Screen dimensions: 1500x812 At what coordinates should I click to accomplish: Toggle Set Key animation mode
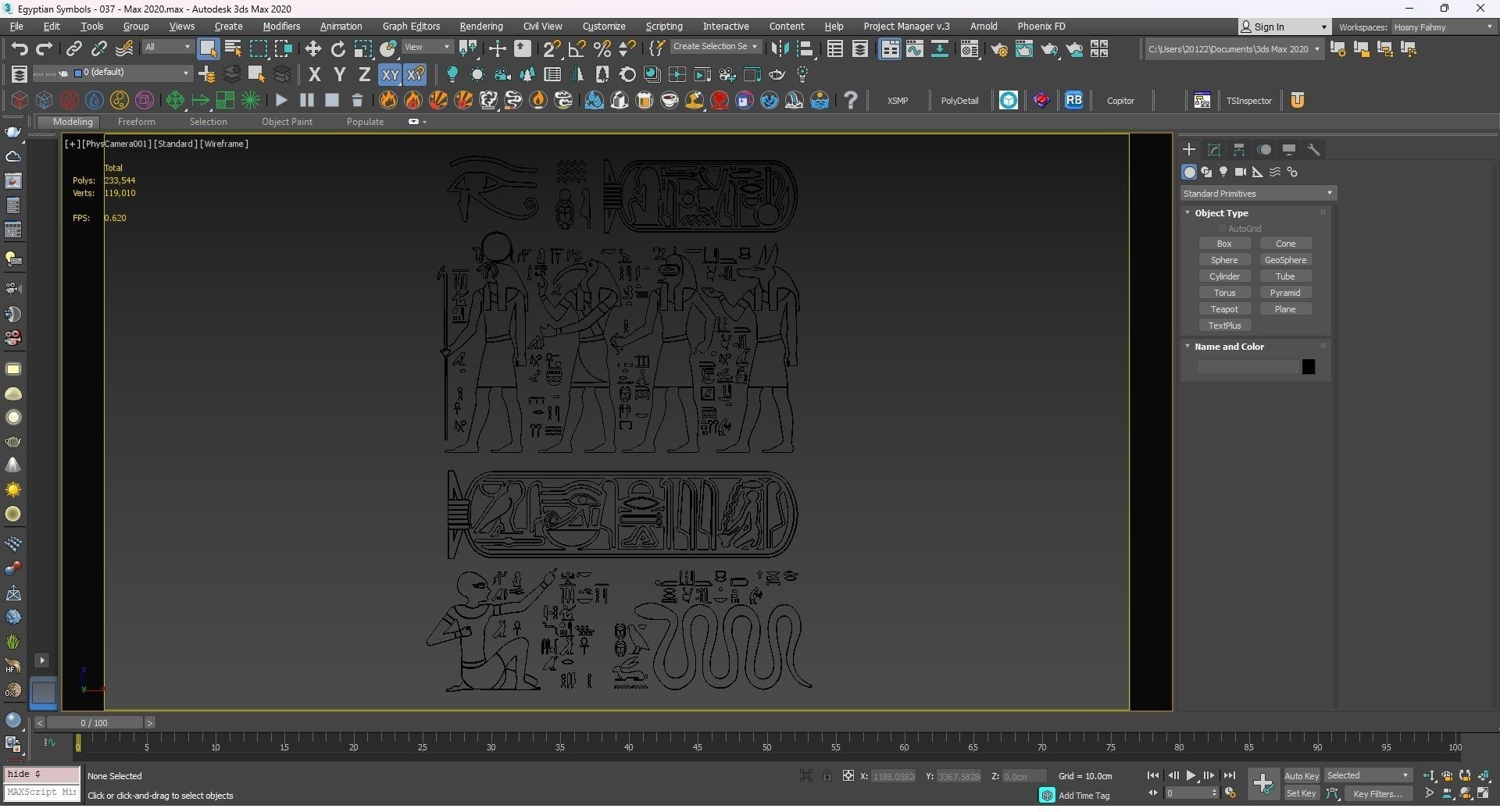[x=1302, y=794]
